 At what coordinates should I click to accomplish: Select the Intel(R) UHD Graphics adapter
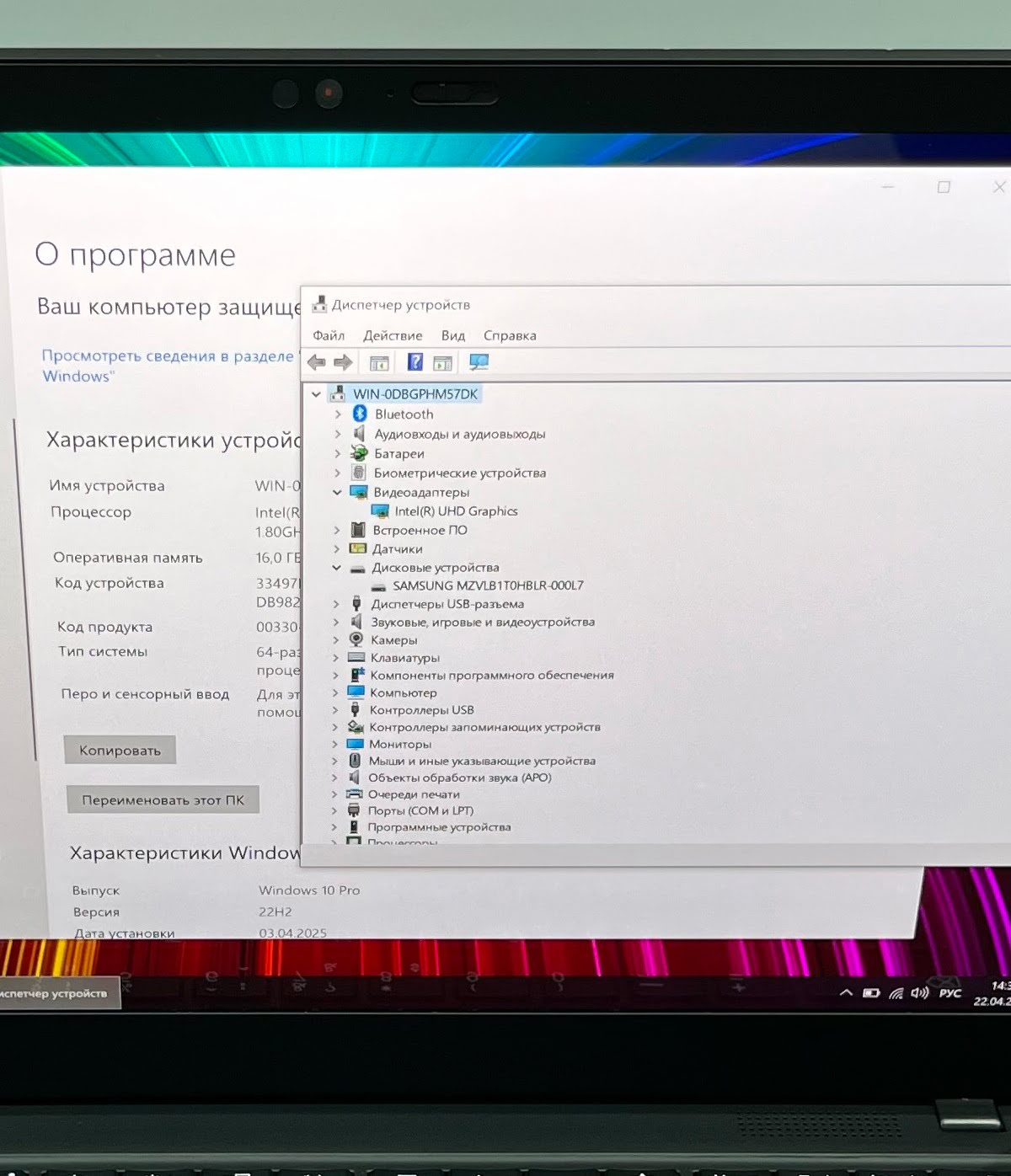[455, 511]
